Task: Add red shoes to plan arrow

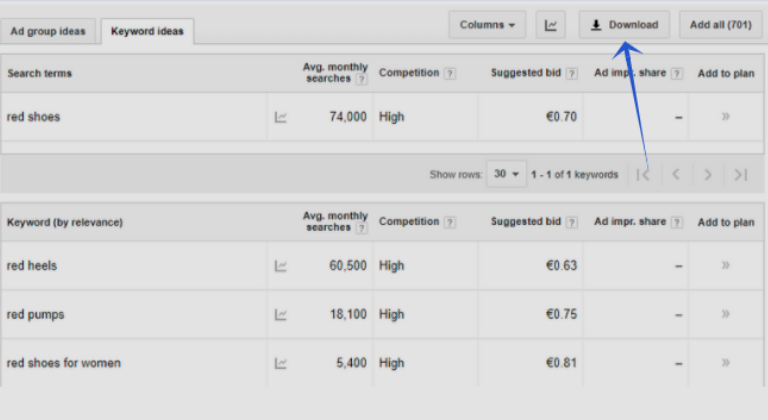Action: tap(725, 117)
